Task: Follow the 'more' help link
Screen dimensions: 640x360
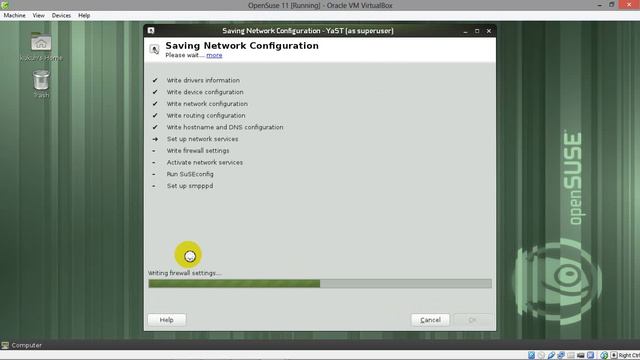Action: click(214, 55)
